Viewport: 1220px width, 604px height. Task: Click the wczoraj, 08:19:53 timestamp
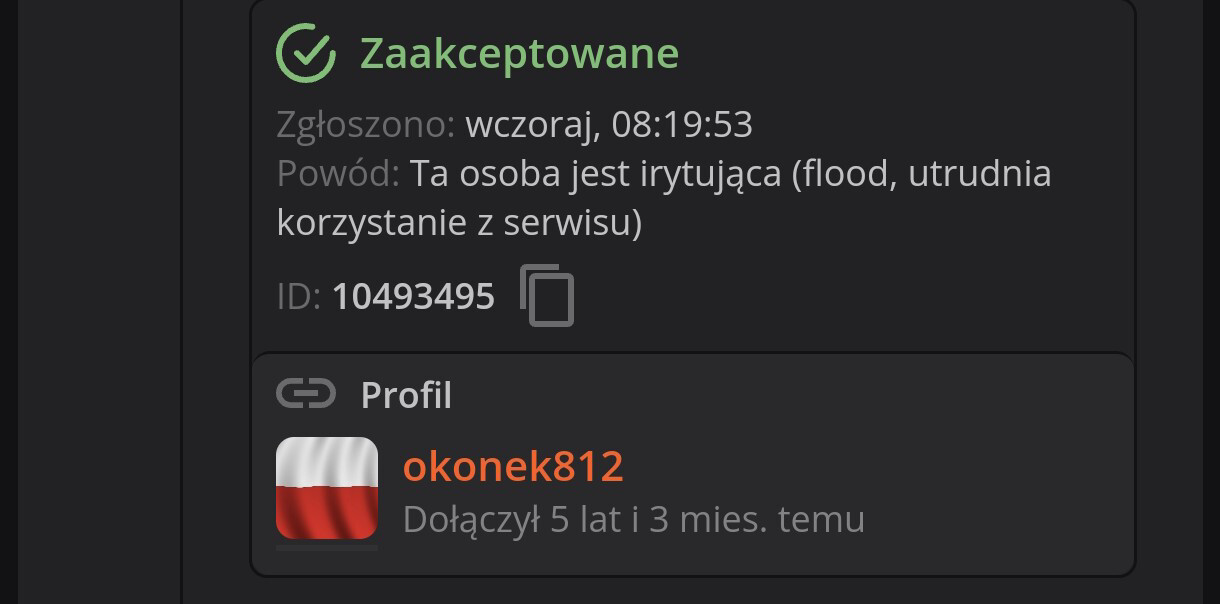tap(609, 125)
